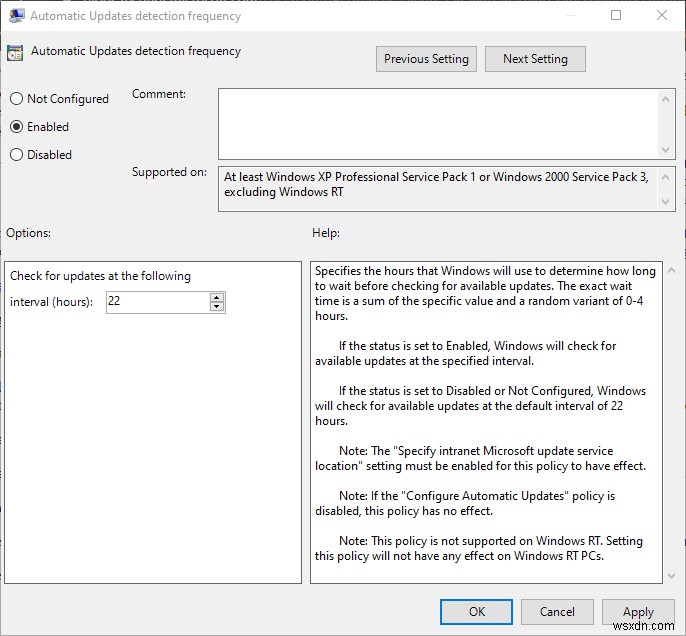The width and height of the screenshot is (686, 636).
Task: Click the 'Help:' label
Action: coord(326,233)
